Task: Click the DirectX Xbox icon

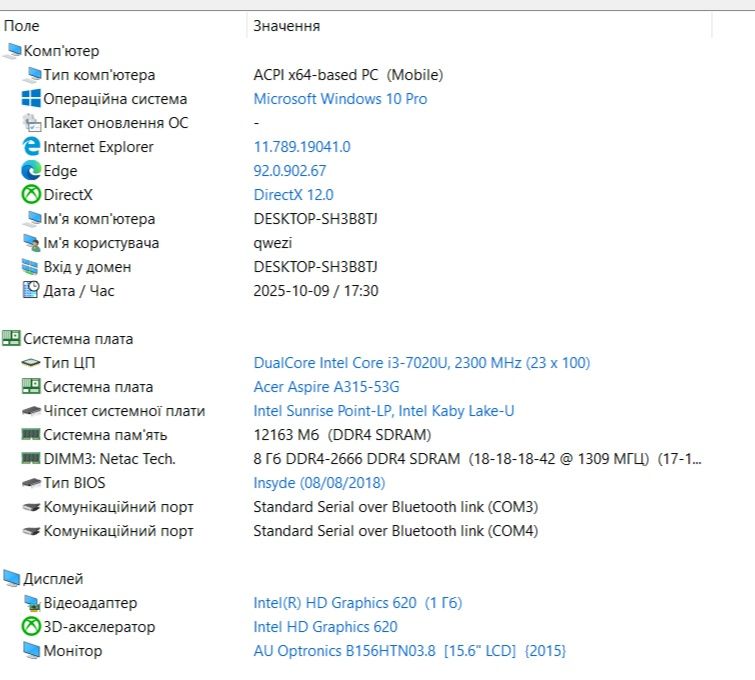Action: pyautogui.click(x=31, y=195)
